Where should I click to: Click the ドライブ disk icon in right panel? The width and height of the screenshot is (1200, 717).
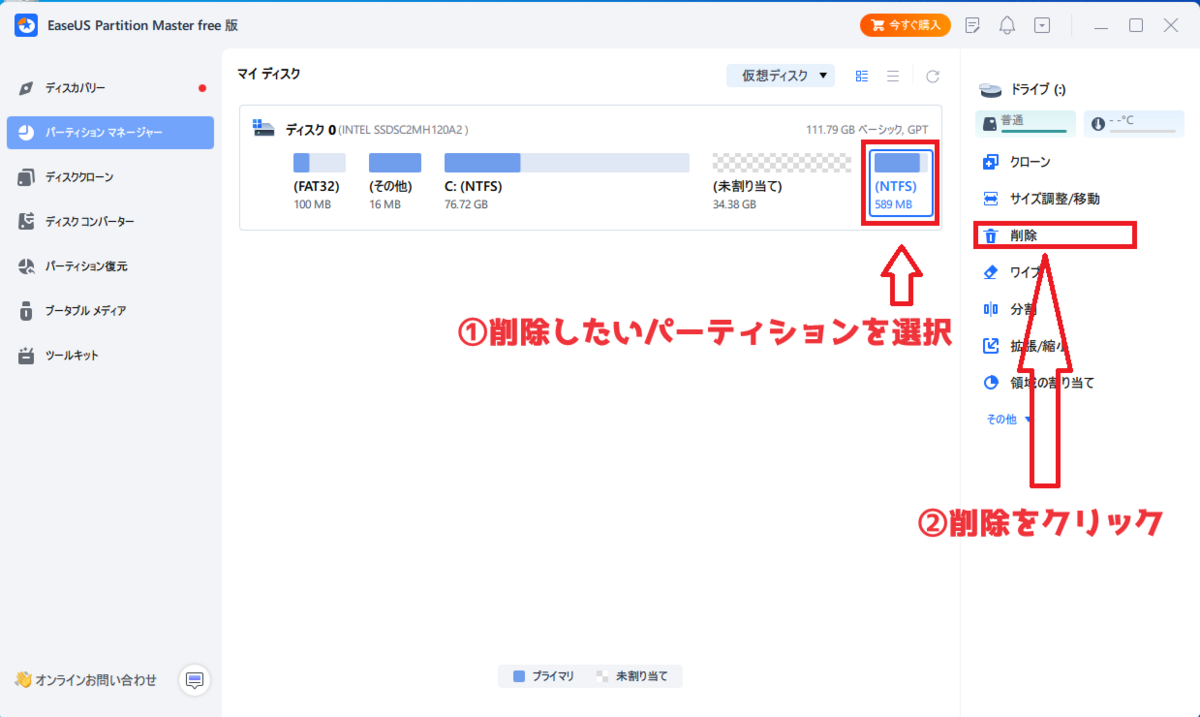pyautogui.click(x=991, y=90)
